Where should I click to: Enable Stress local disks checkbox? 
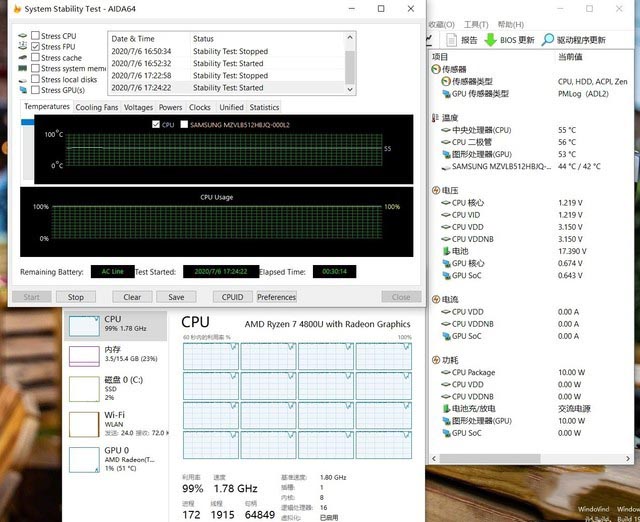click(36, 79)
